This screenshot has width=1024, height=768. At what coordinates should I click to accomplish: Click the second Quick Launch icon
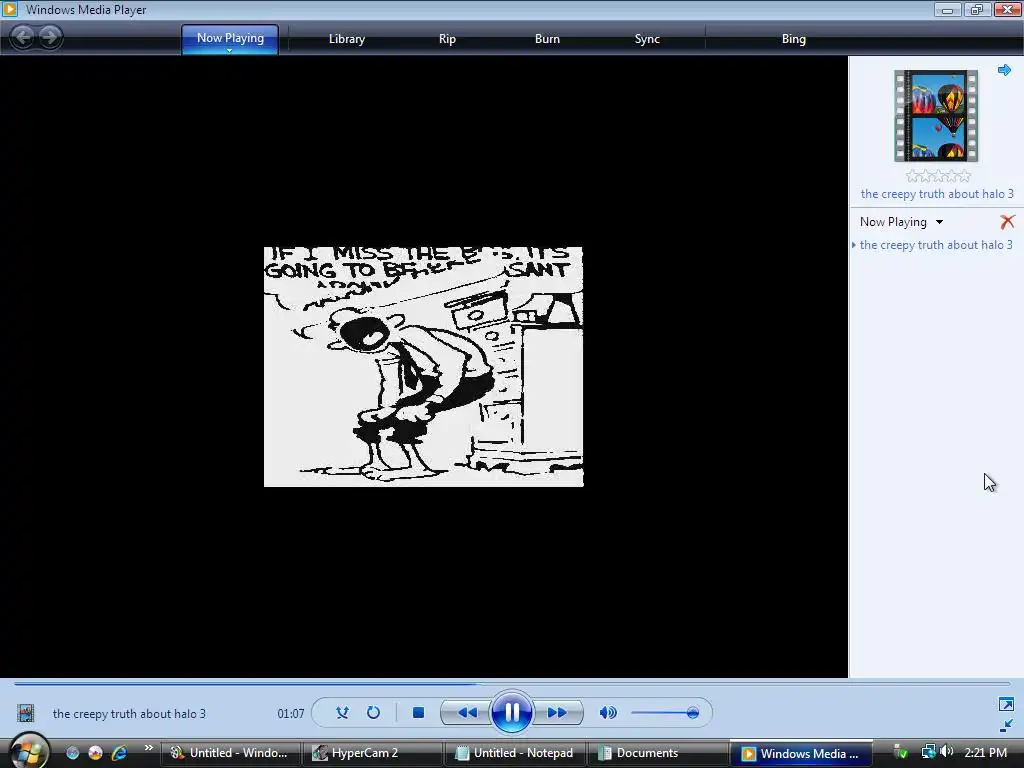point(95,753)
